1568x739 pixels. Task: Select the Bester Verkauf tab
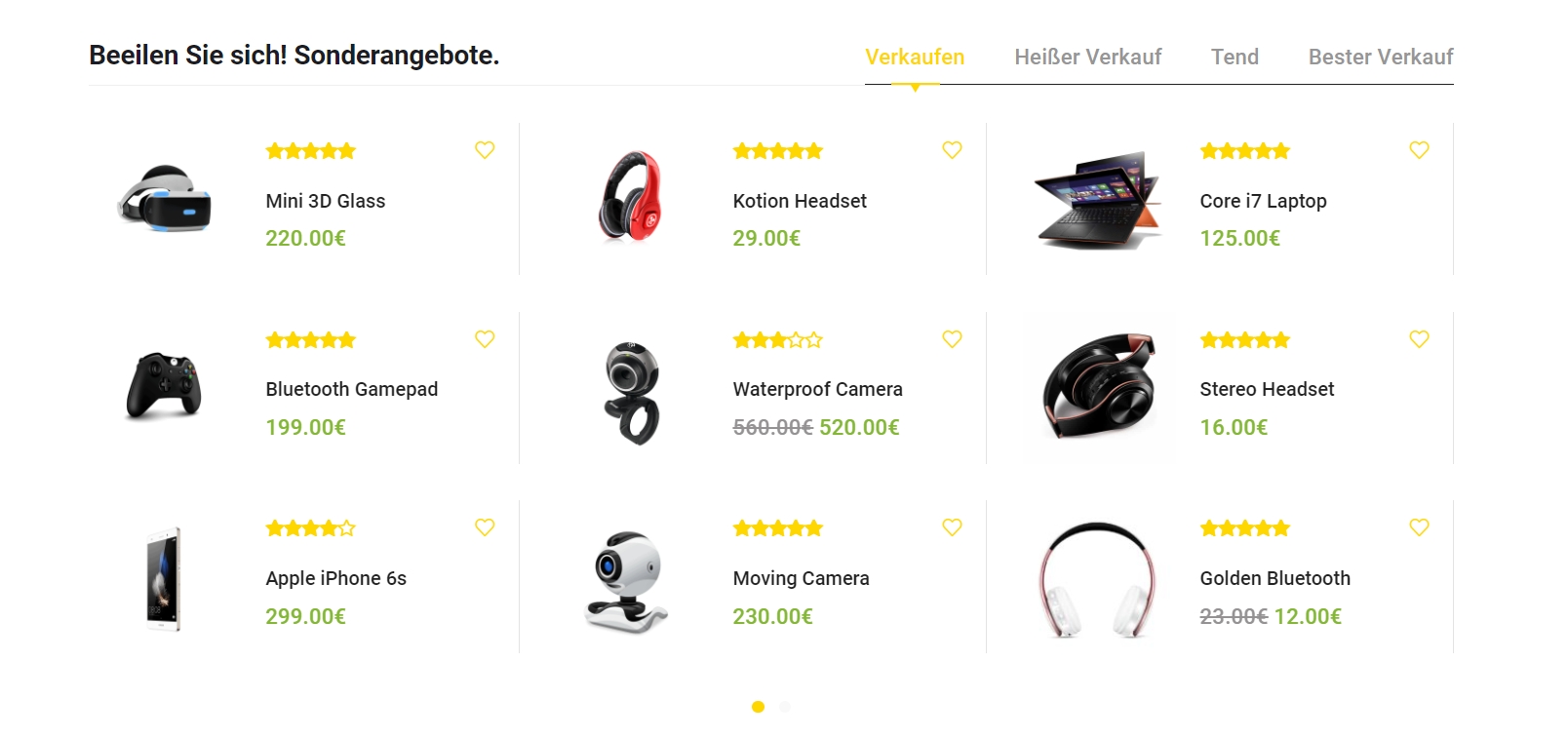click(x=1381, y=57)
